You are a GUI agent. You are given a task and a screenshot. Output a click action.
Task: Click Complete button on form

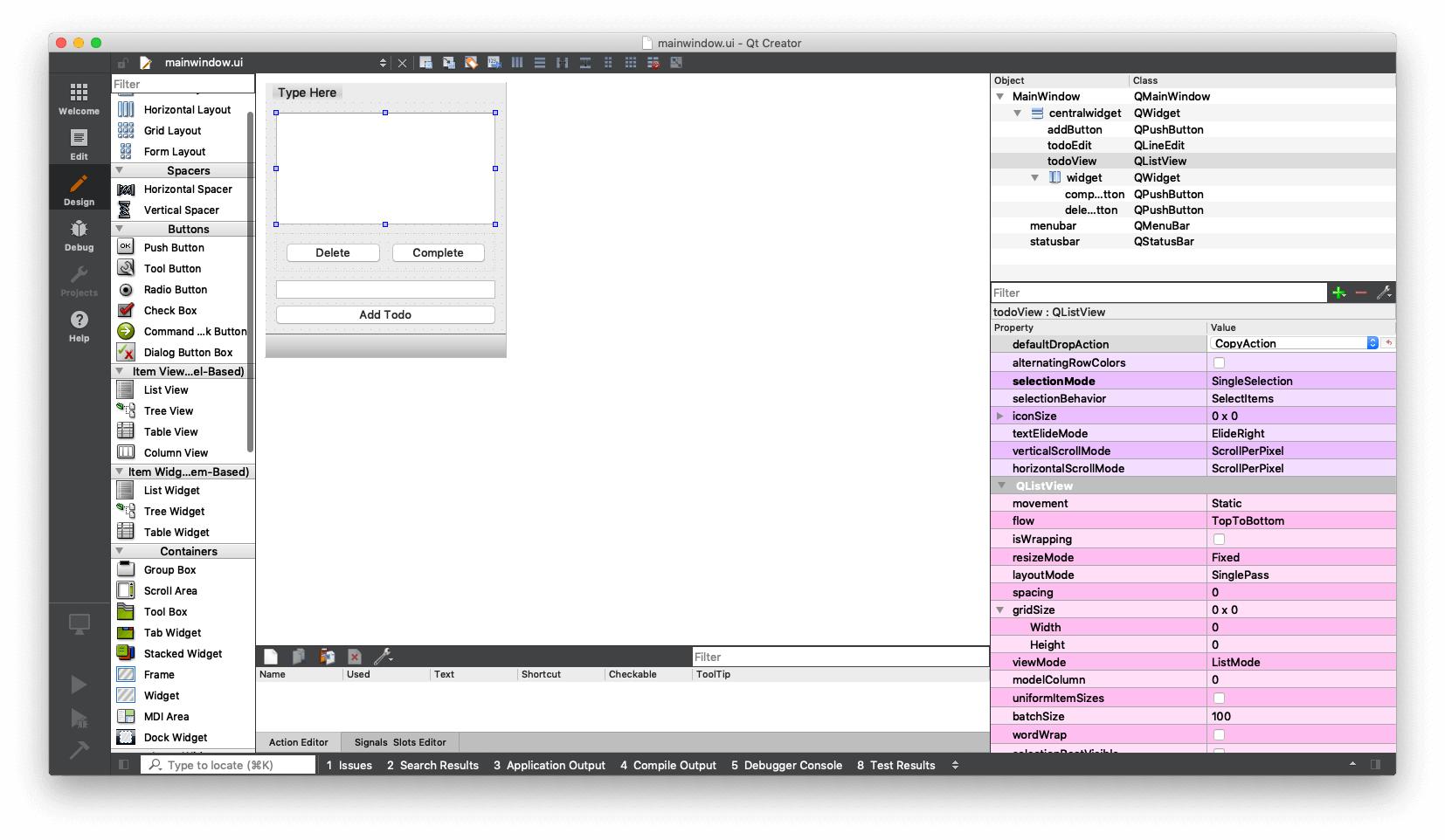click(439, 252)
